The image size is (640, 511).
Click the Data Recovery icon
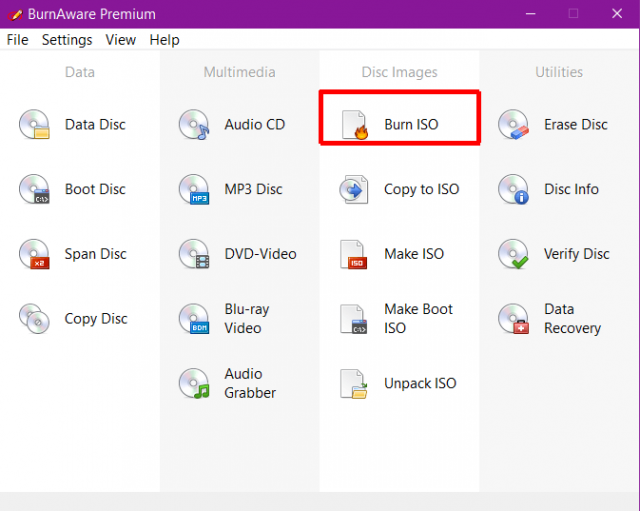pyautogui.click(x=513, y=318)
